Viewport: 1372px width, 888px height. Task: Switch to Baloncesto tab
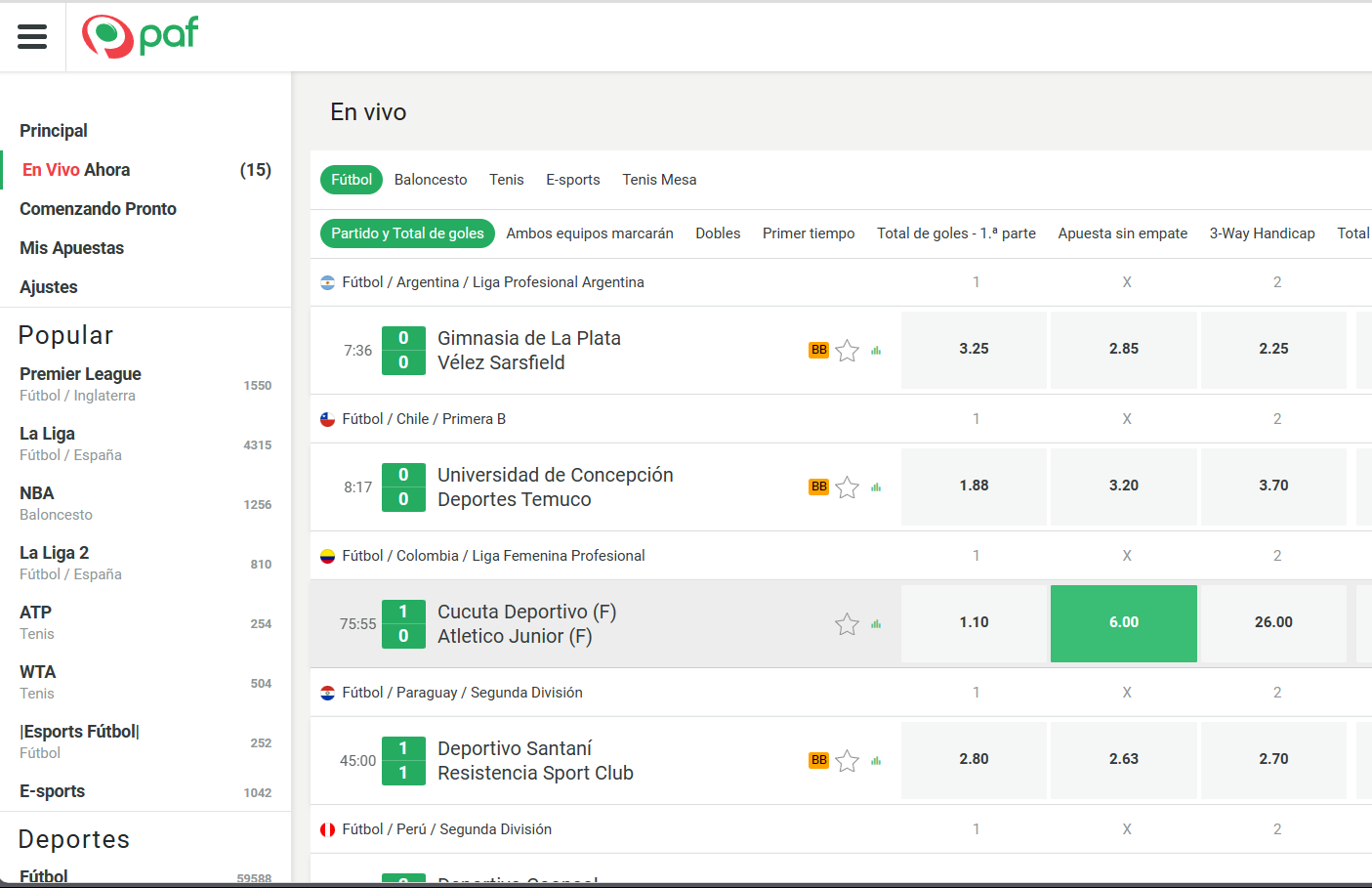pyautogui.click(x=431, y=180)
